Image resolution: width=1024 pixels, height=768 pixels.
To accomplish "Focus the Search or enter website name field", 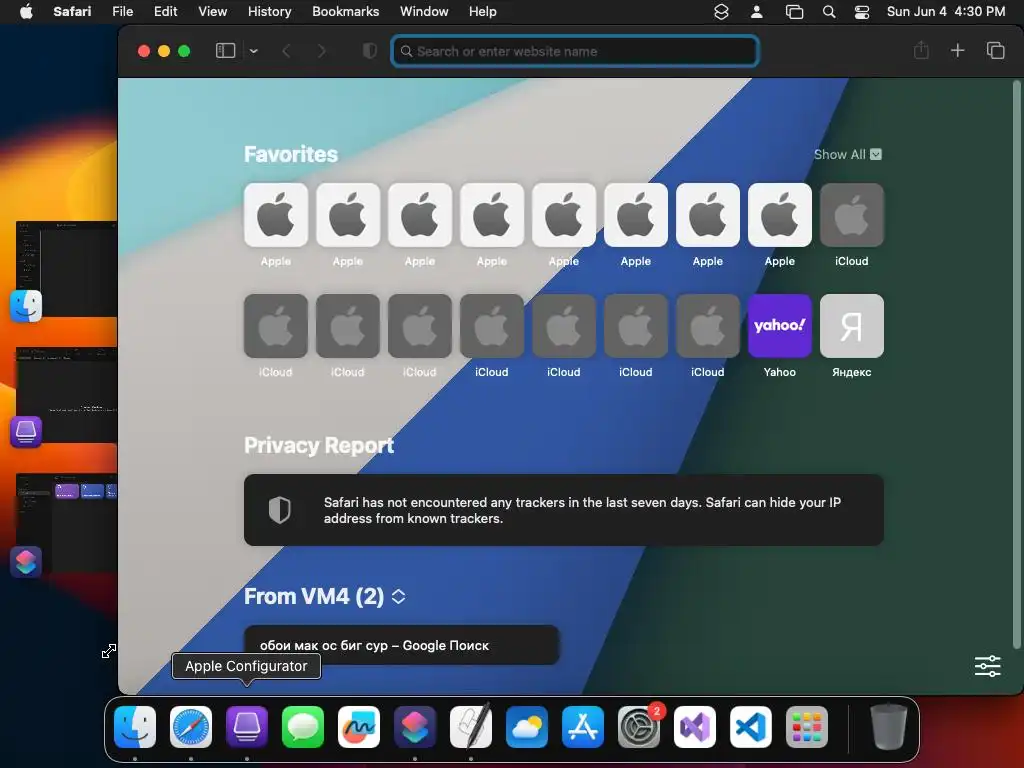I will [575, 51].
